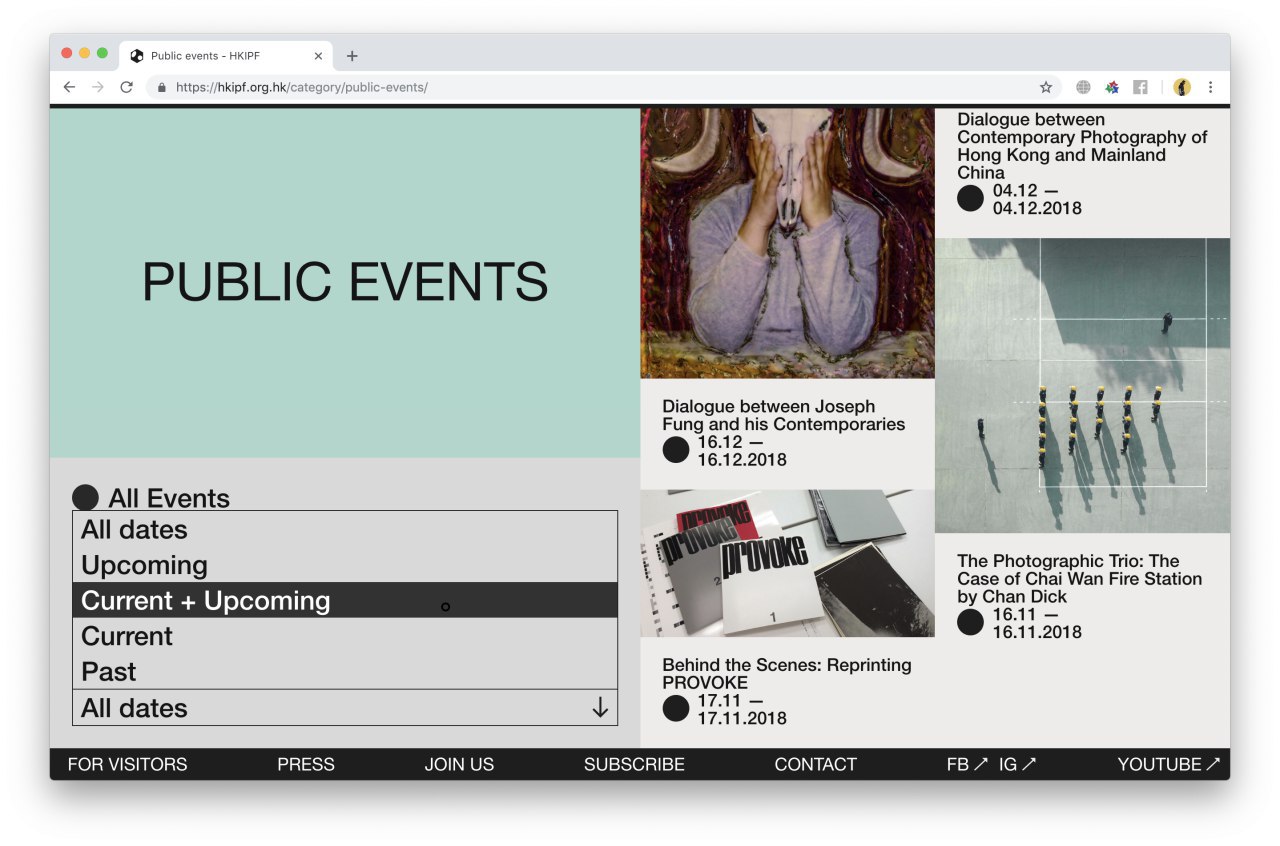Open the JOIN US footer link

[459, 764]
